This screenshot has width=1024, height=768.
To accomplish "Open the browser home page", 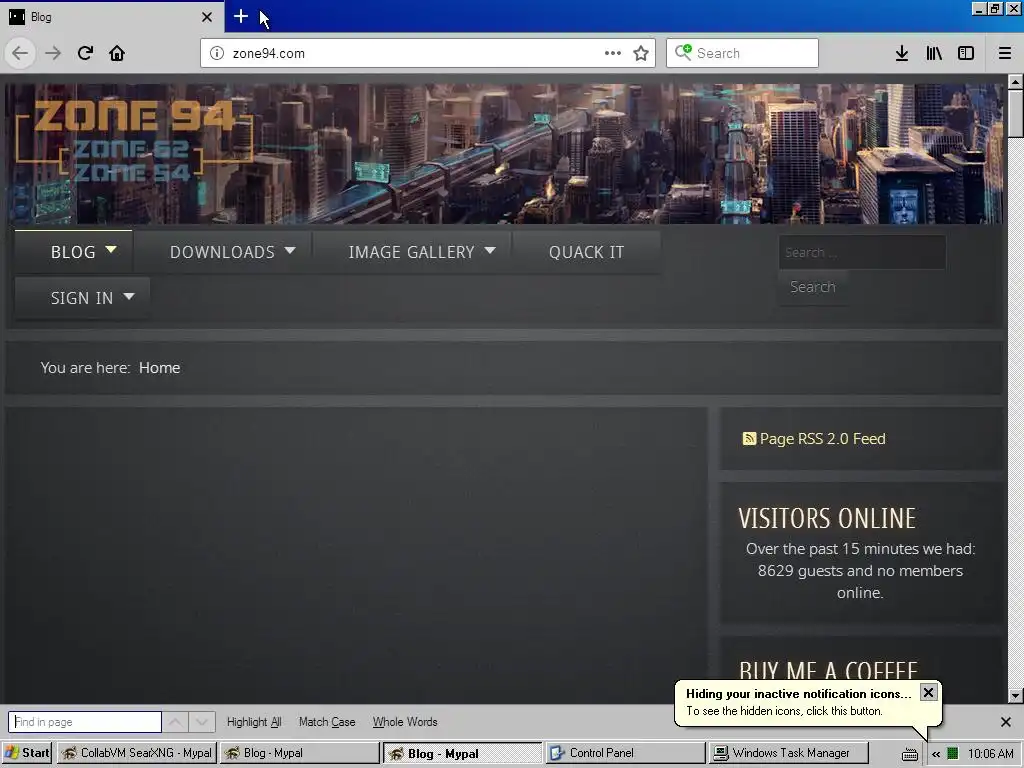I will coord(117,53).
